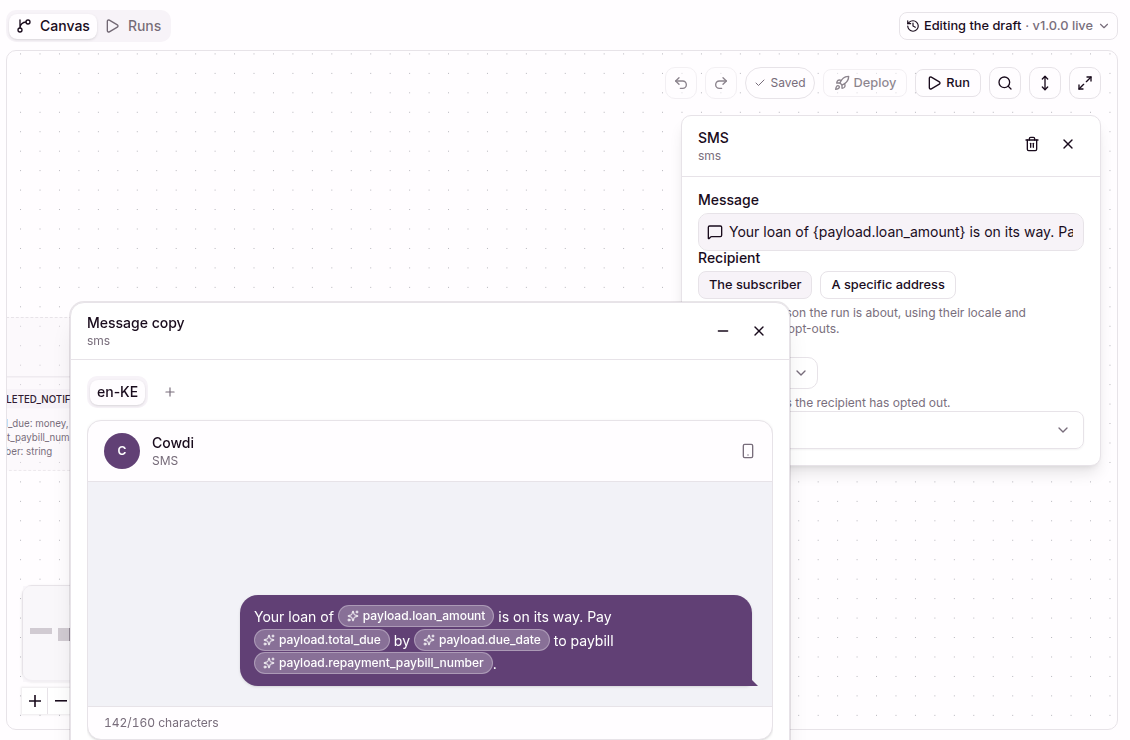Add a new locale tab
Image resolution: width=1130 pixels, height=740 pixels.
pos(170,392)
